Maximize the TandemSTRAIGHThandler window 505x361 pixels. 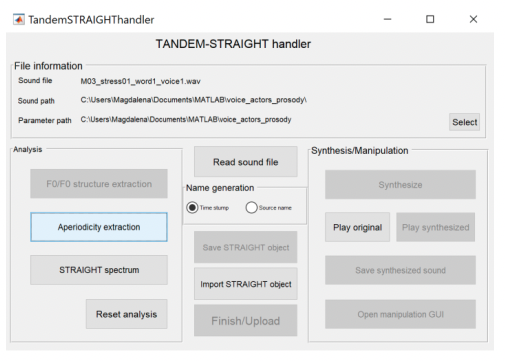tap(430, 19)
